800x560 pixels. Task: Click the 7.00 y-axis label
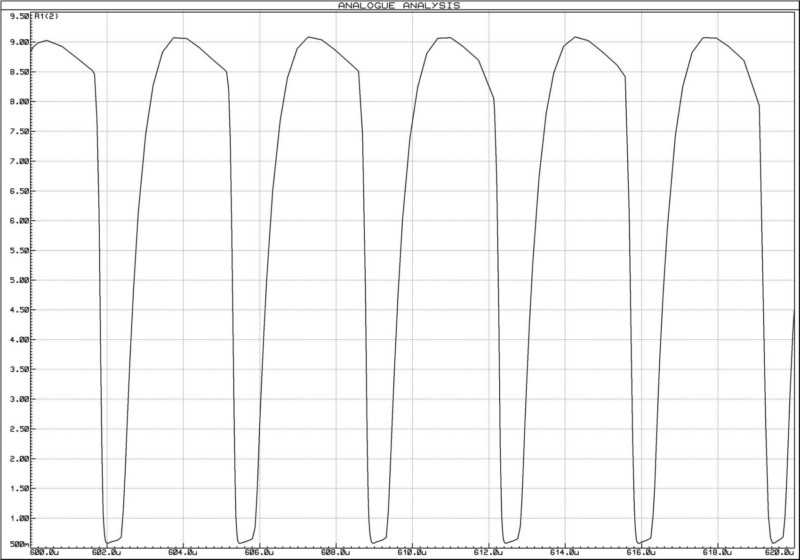tap(19, 161)
